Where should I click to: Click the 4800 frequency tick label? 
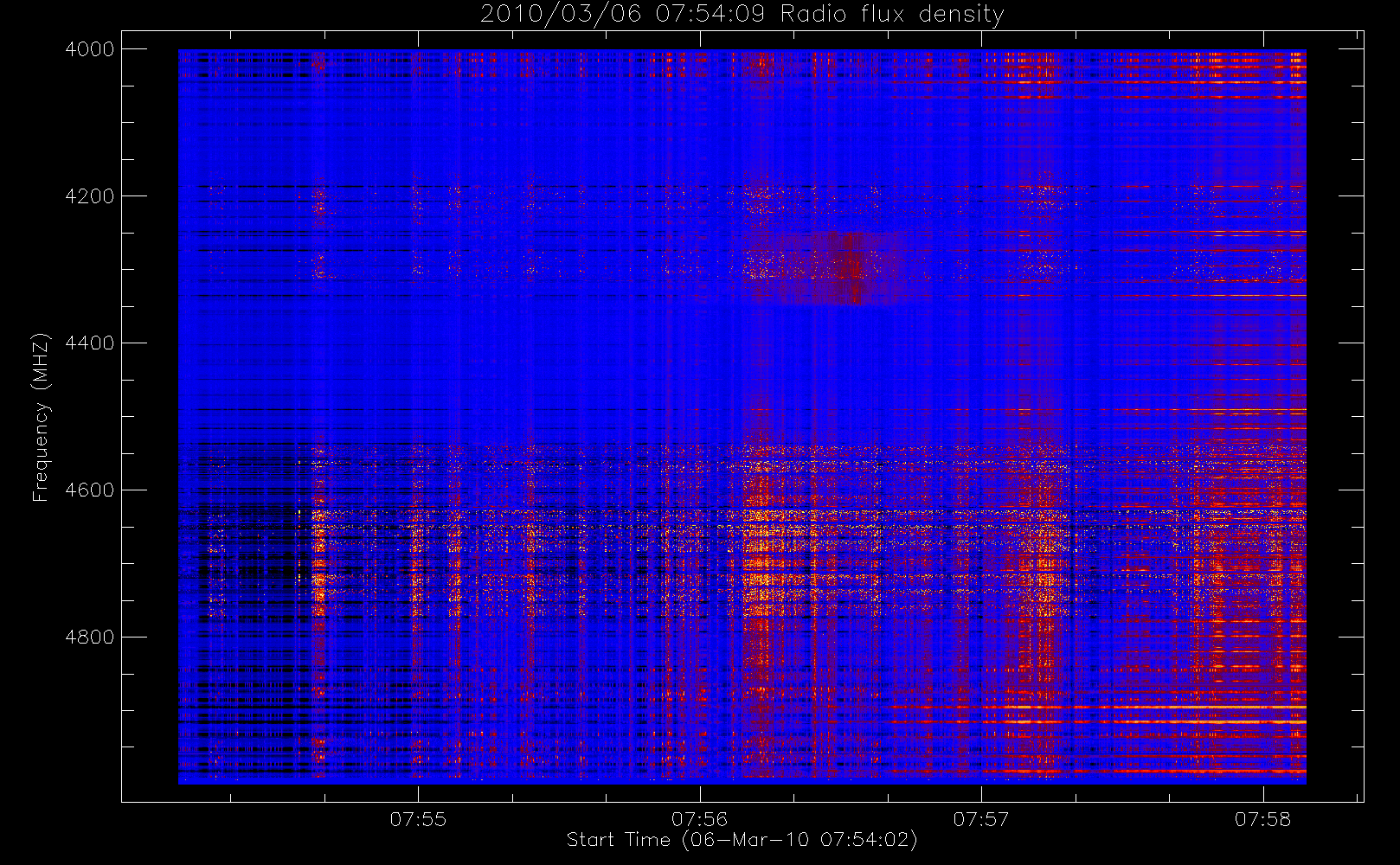90,638
